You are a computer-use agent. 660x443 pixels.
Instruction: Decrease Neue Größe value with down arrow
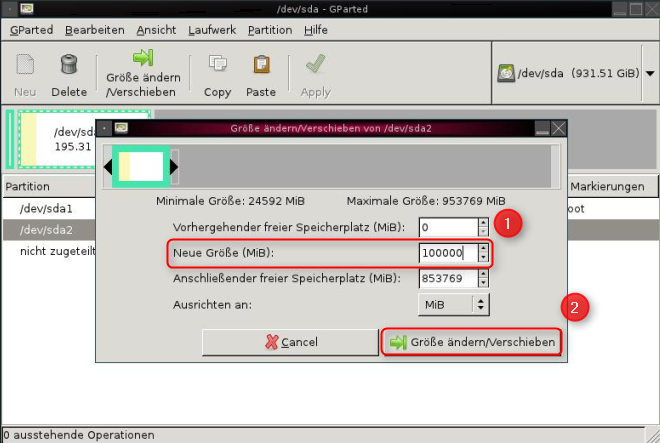coord(483,257)
